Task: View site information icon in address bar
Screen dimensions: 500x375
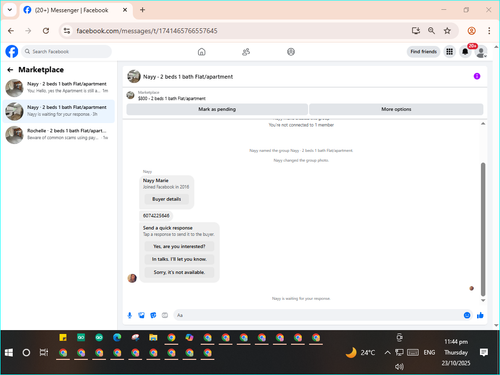Action: tap(67, 31)
